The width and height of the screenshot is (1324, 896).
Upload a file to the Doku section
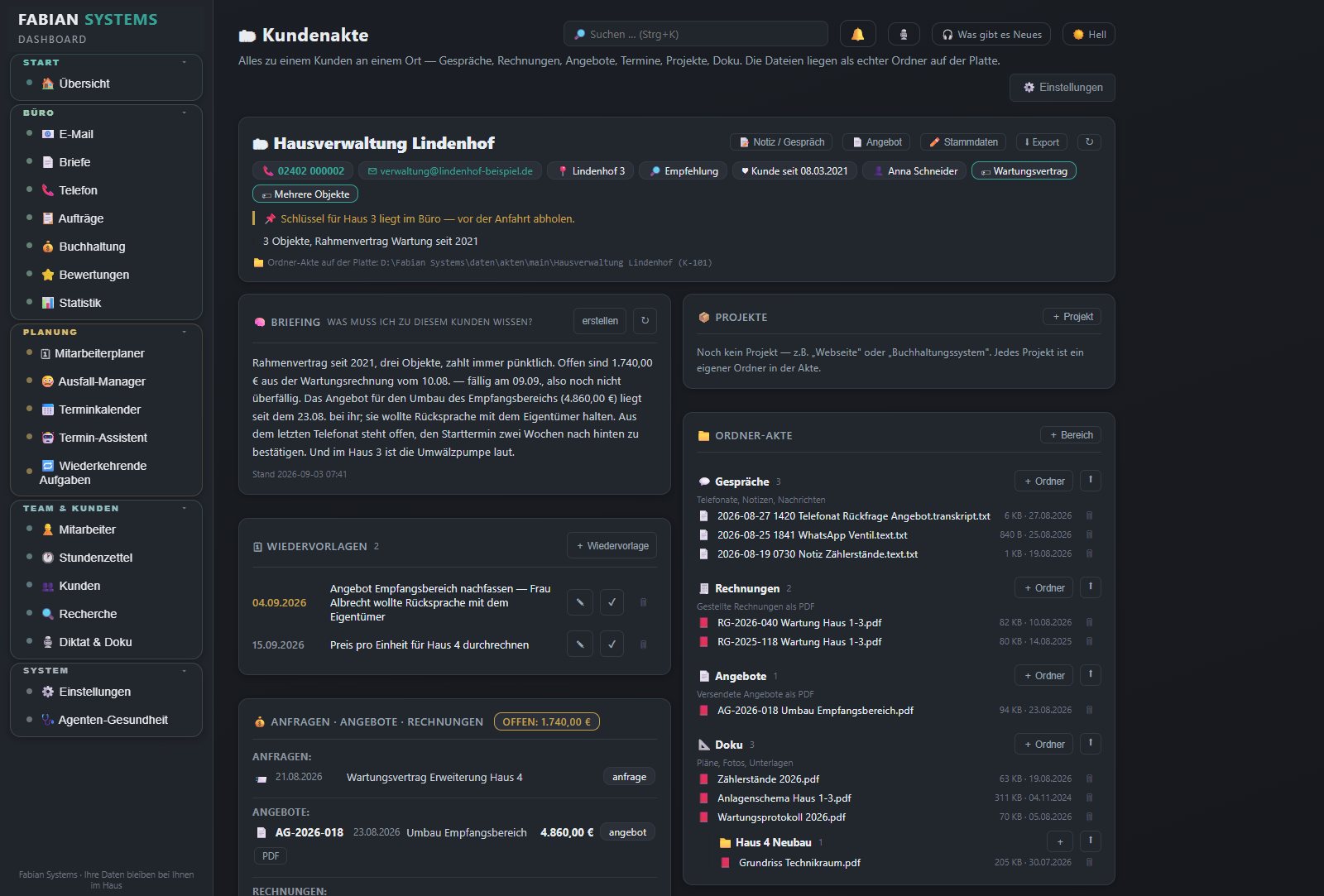click(1091, 744)
